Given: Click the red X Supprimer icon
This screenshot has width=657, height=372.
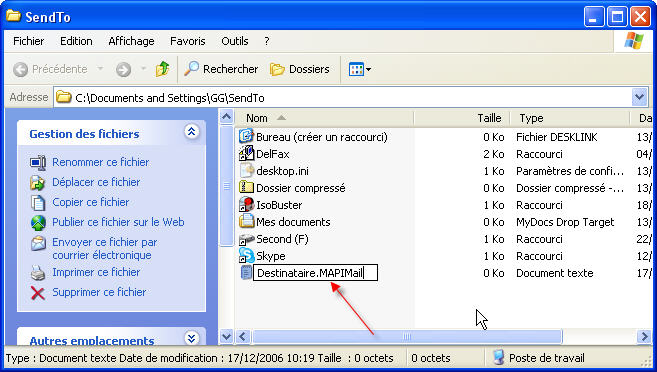Looking at the screenshot, I should (38, 293).
